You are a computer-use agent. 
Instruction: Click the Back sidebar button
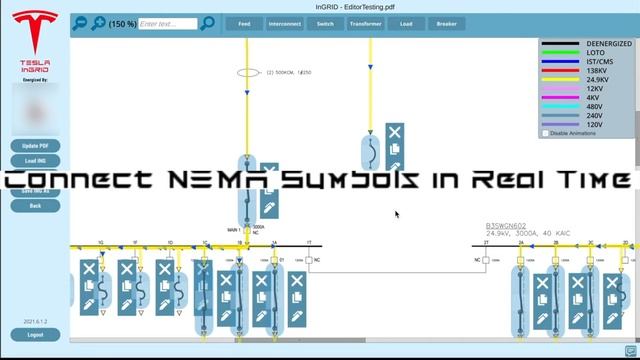(x=35, y=206)
